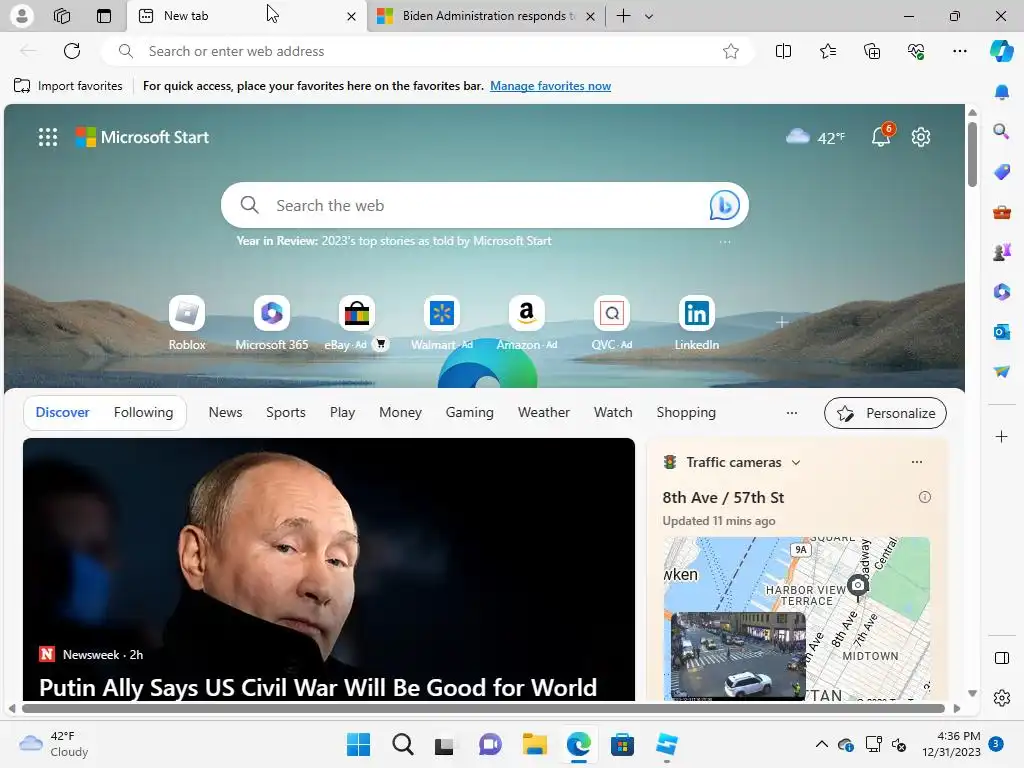
Task: Open the Weather category
Action: [543, 412]
